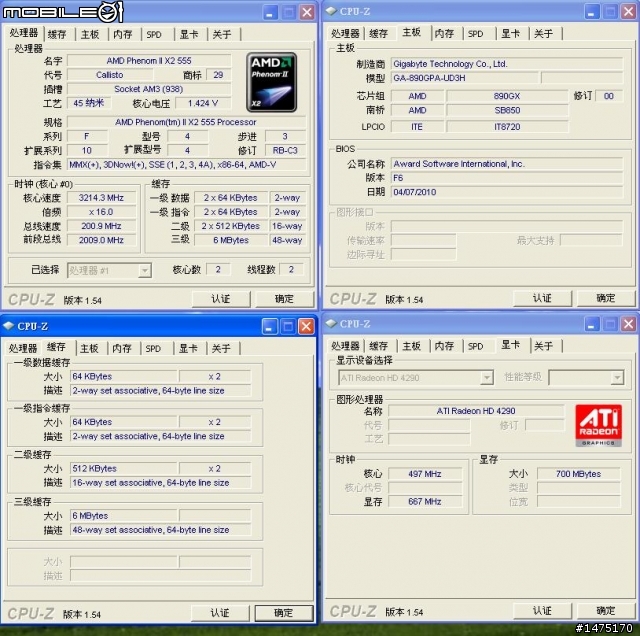Click Award Software International BIOS field

pos(507,164)
